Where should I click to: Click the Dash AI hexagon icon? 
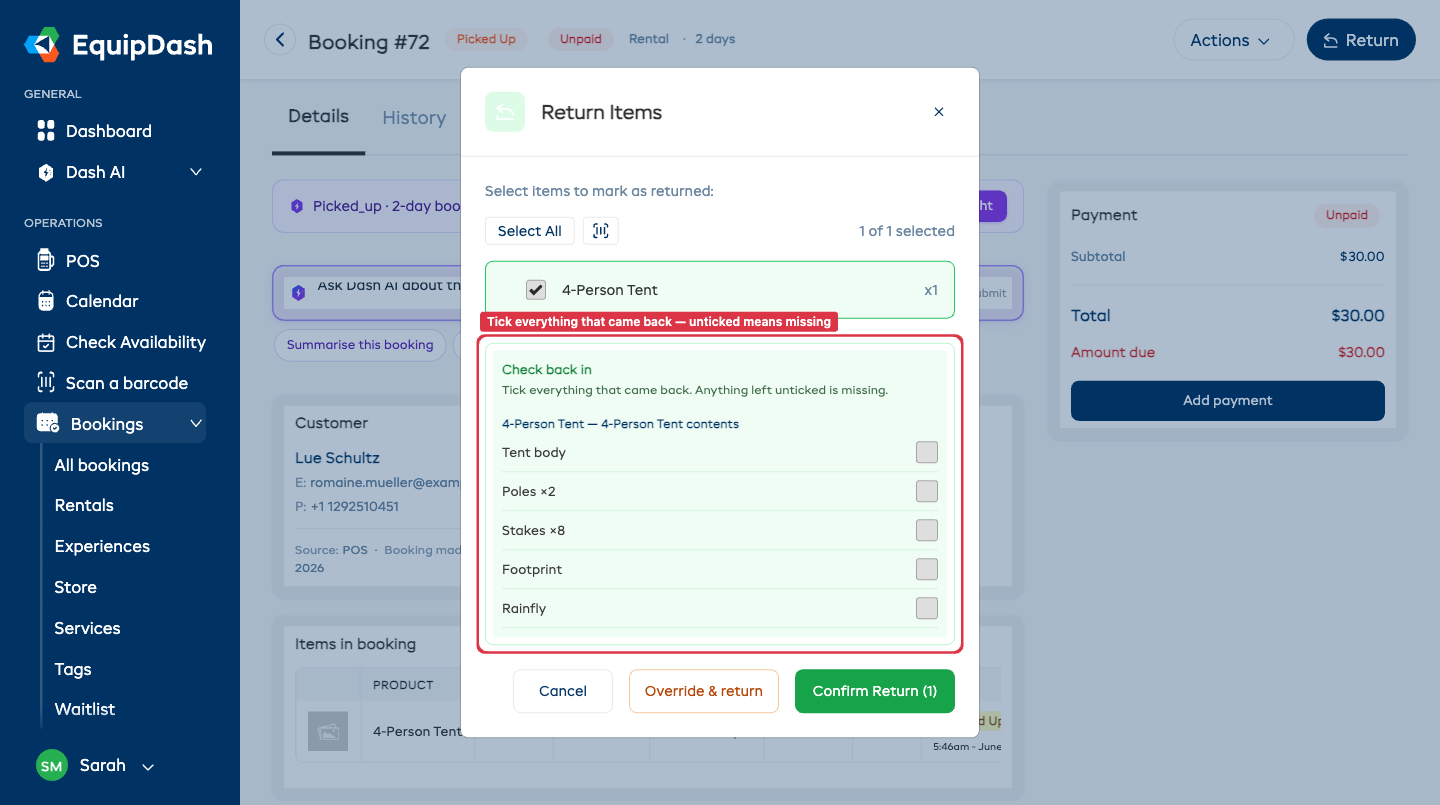[45, 172]
